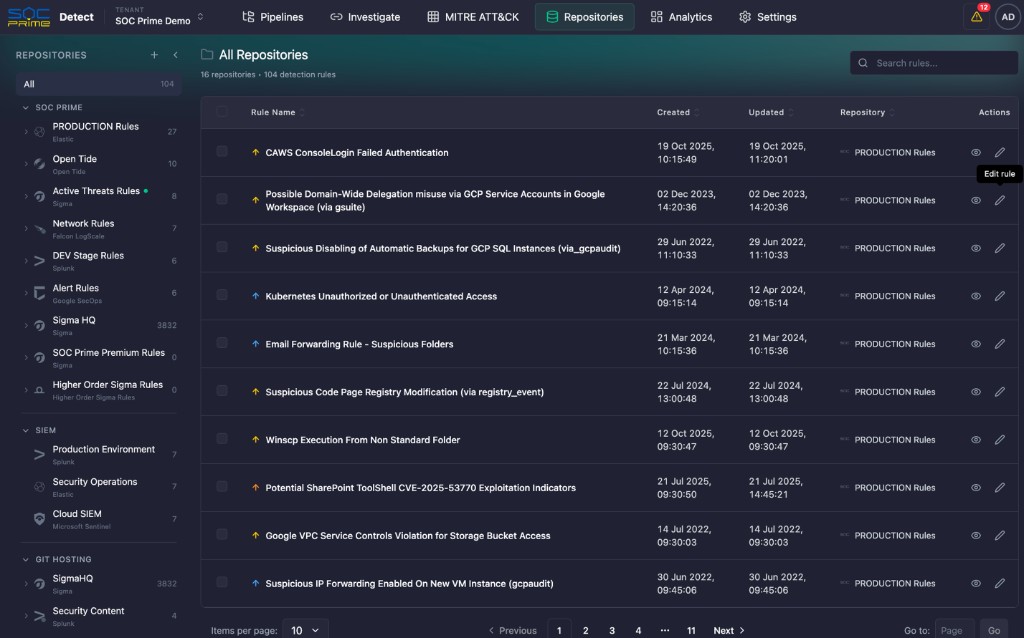Open the SOC Prime Demo tenant selector
Viewport: 1024px width, 638px height.
(159, 17)
